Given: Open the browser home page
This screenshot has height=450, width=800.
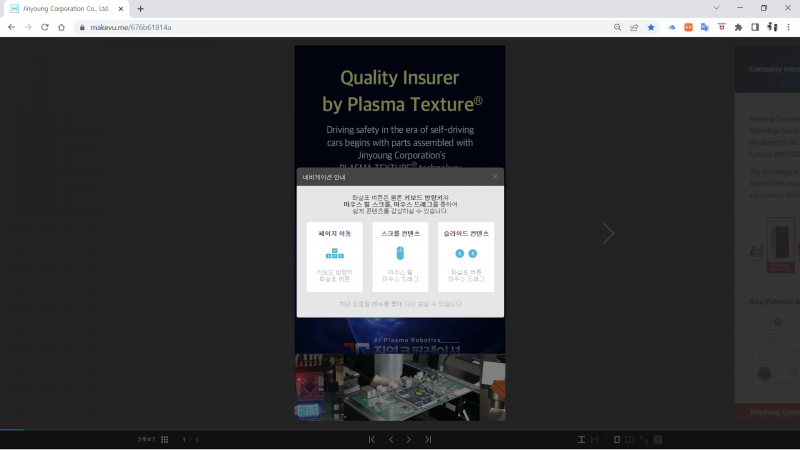Looking at the screenshot, I should 61,27.
